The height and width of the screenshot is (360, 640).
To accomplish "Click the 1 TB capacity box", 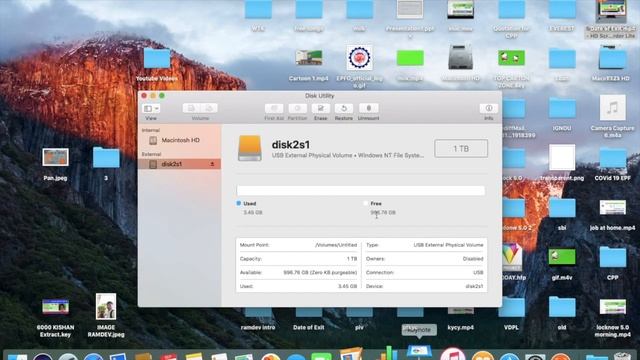I will point(461,149).
